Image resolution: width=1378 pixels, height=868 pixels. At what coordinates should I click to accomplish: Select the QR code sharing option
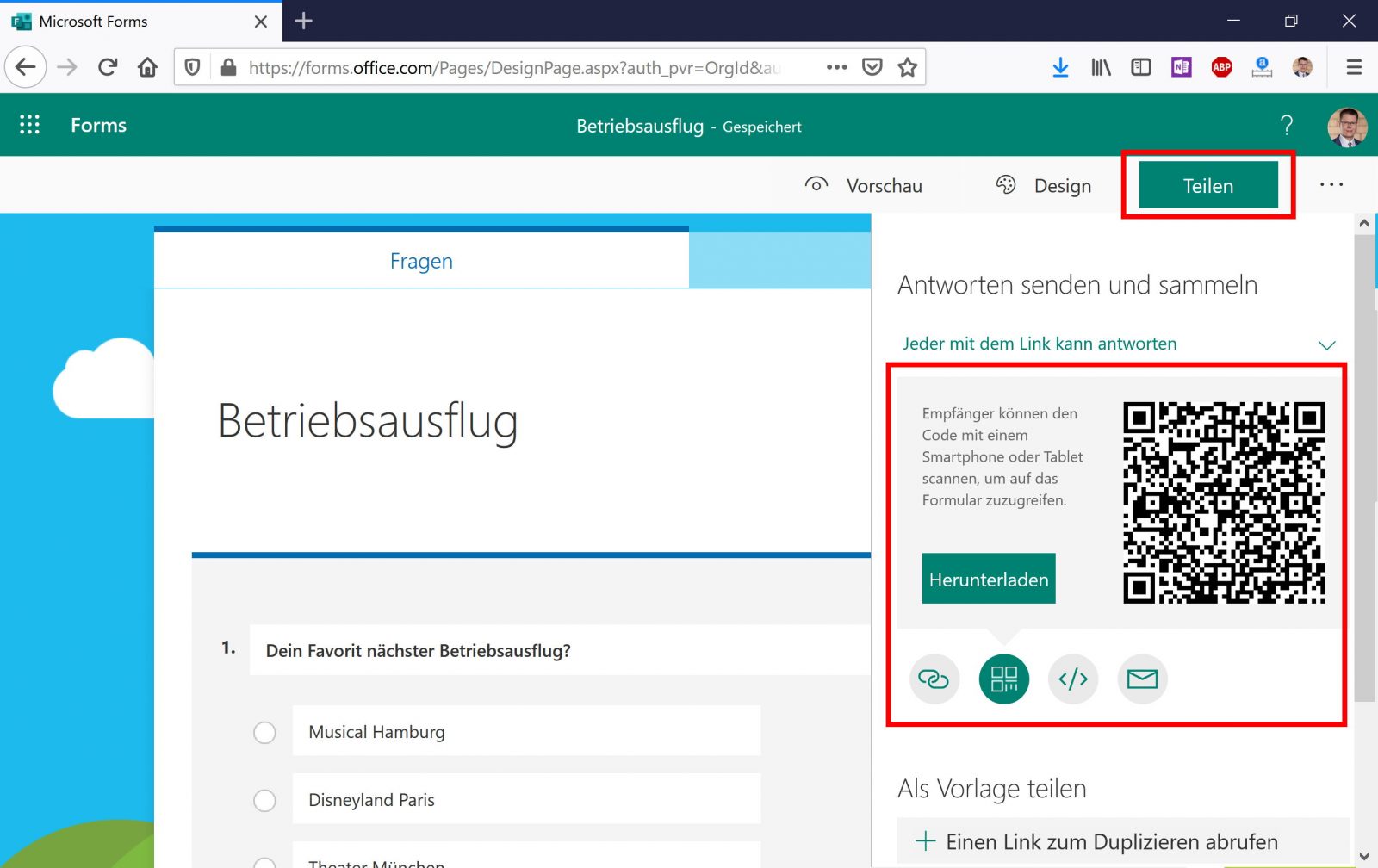[1003, 679]
